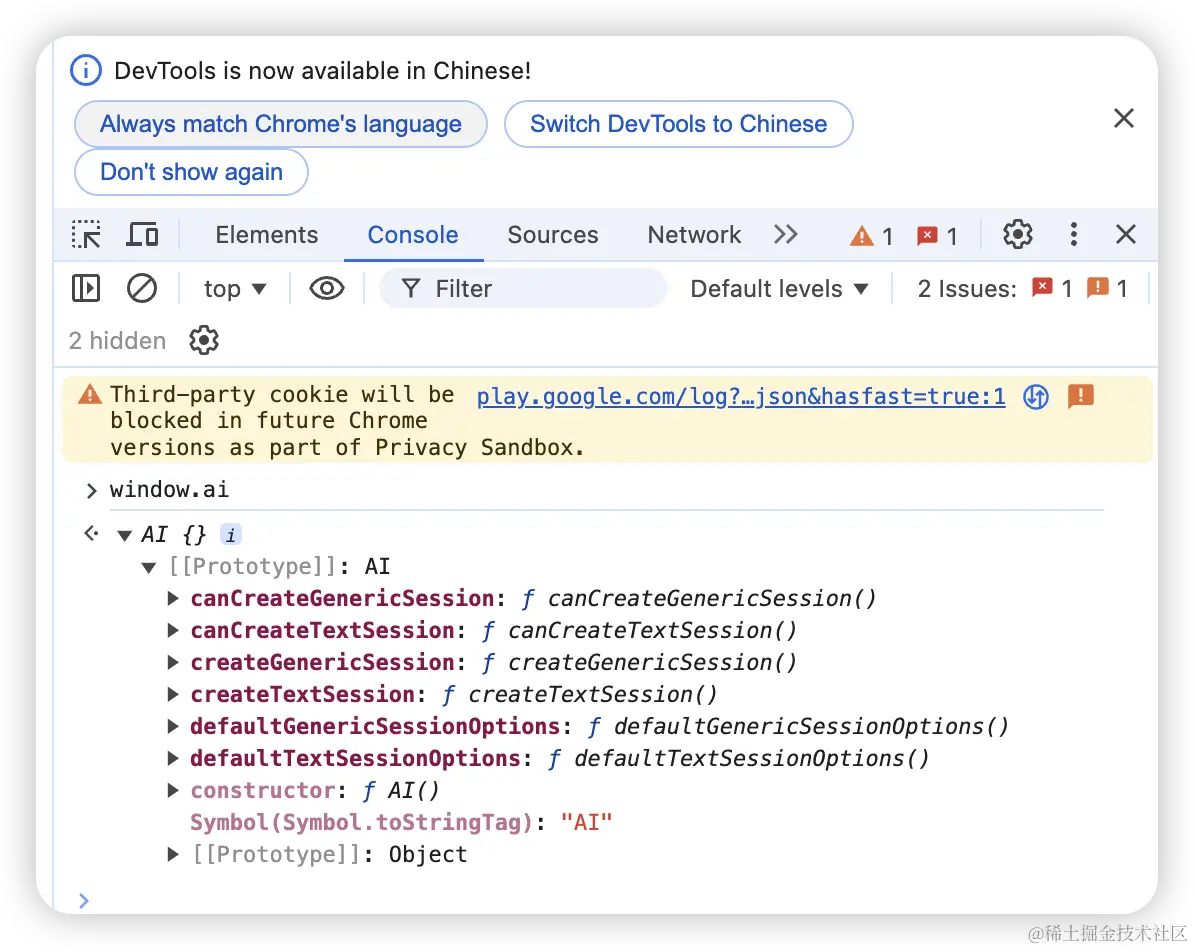This screenshot has height=950, width=1194.
Task: Click the error count badge in tab bar
Action: pos(937,236)
